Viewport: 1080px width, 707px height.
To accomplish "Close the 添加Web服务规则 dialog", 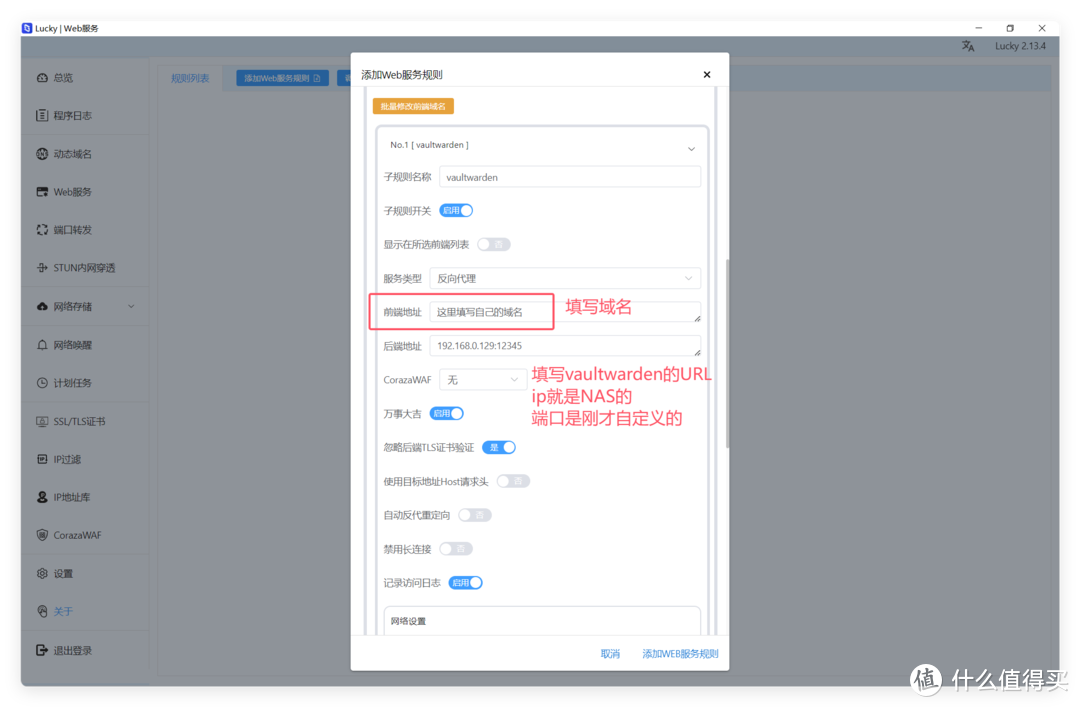I will [707, 74].
